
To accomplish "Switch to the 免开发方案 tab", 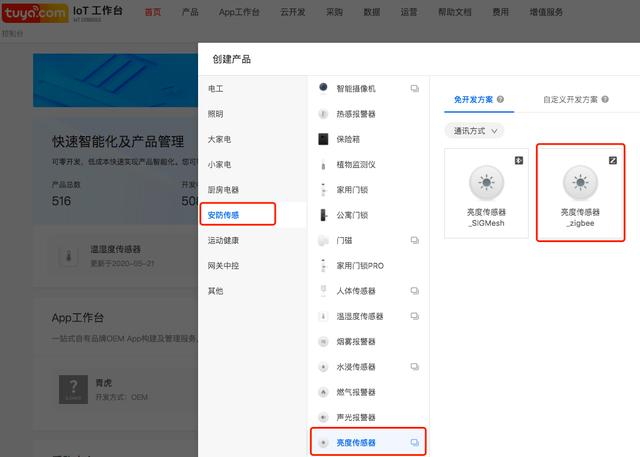I will [473, 100].
